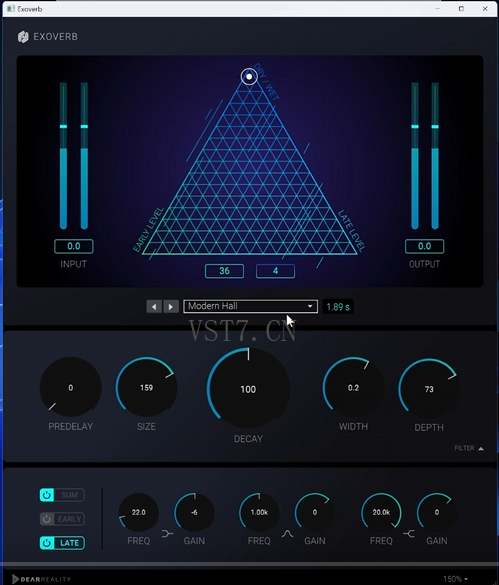Click the OUTPUT gain value box
Viewport: 499px width, 585px height.
click(424, 246)
